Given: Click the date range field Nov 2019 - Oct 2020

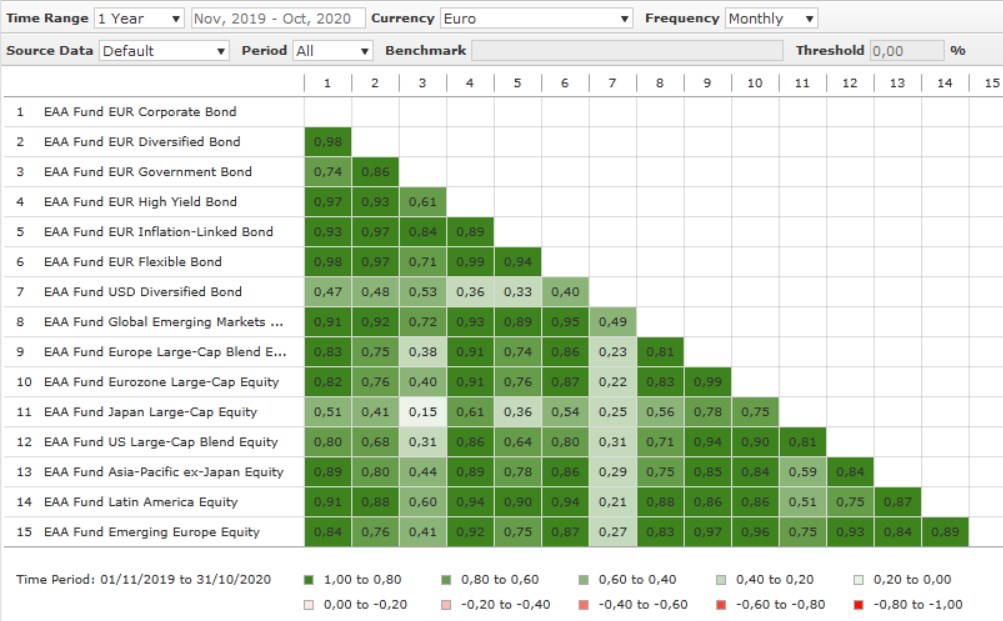Looking at the screenshot, I should point(276,18).
